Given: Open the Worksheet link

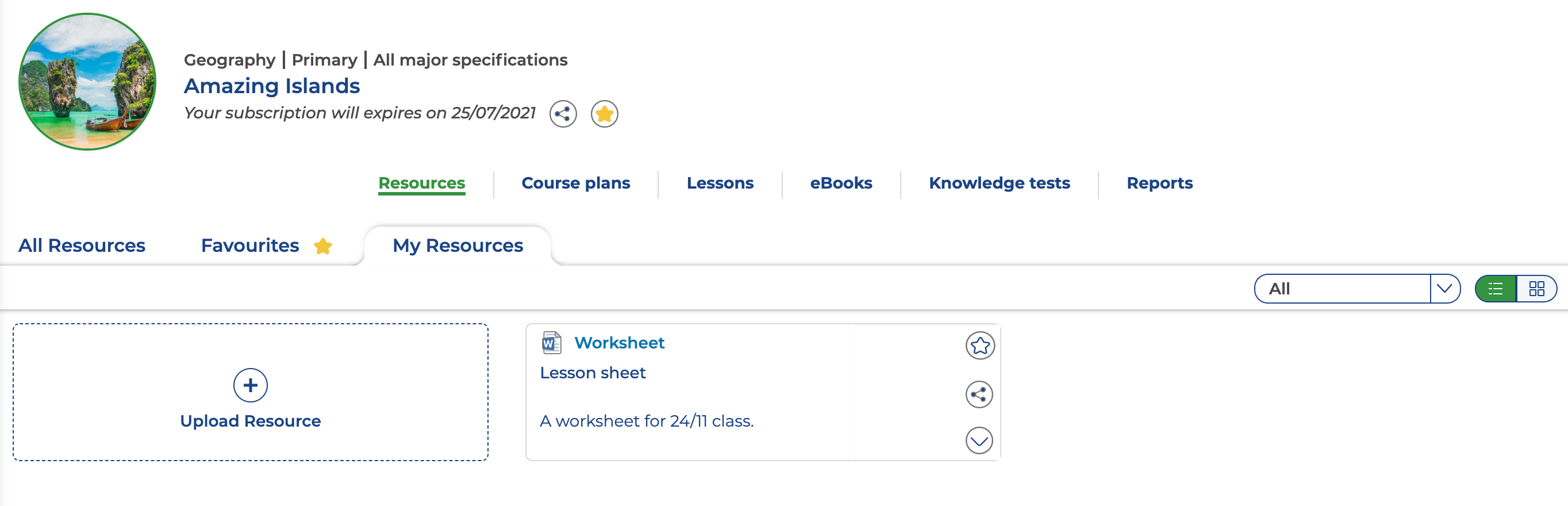Looking at the screenshot, I should pos(619,343).
